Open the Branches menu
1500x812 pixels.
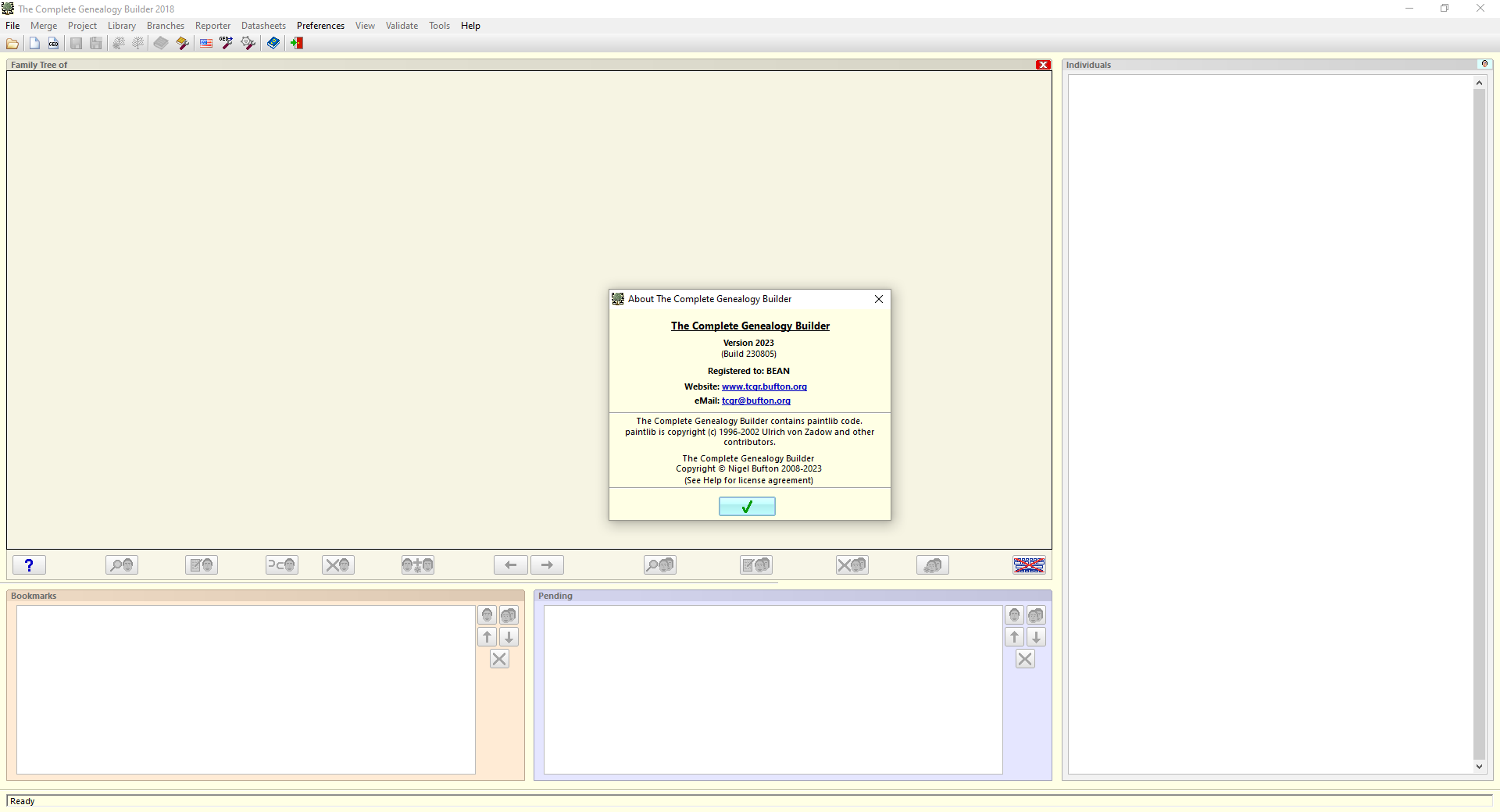pyautogui.click(x=166, y=26)
